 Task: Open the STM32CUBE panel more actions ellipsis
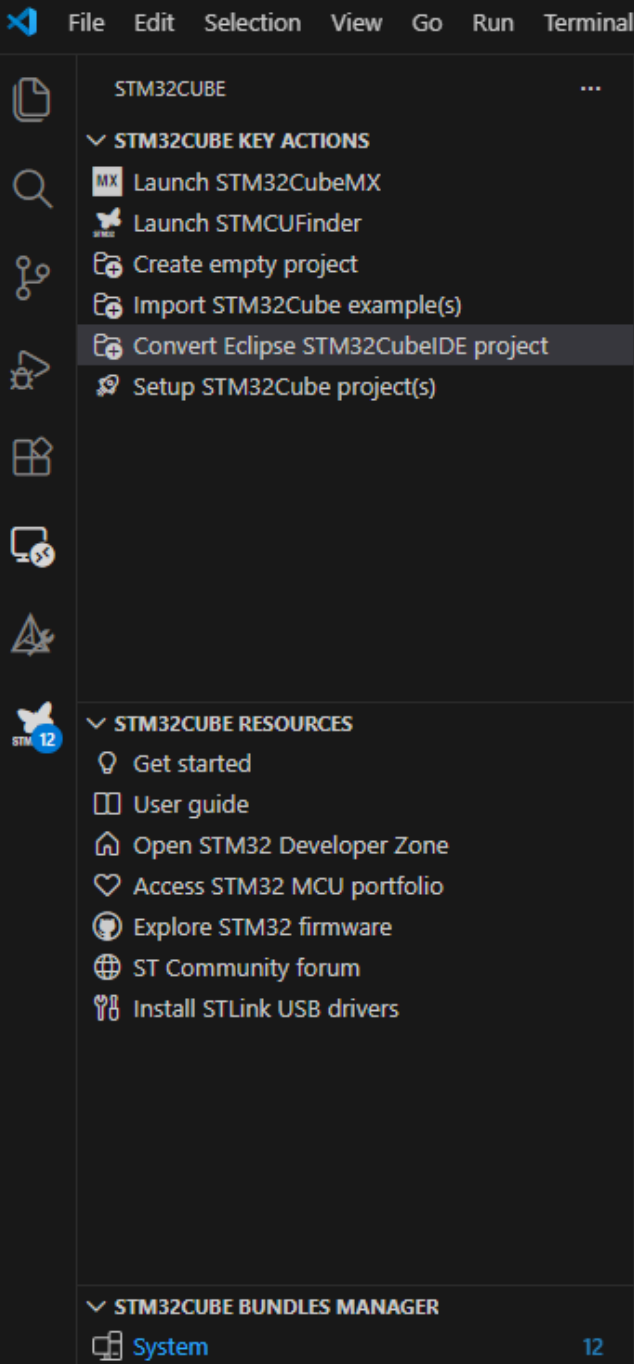click(x=591, y=89)
